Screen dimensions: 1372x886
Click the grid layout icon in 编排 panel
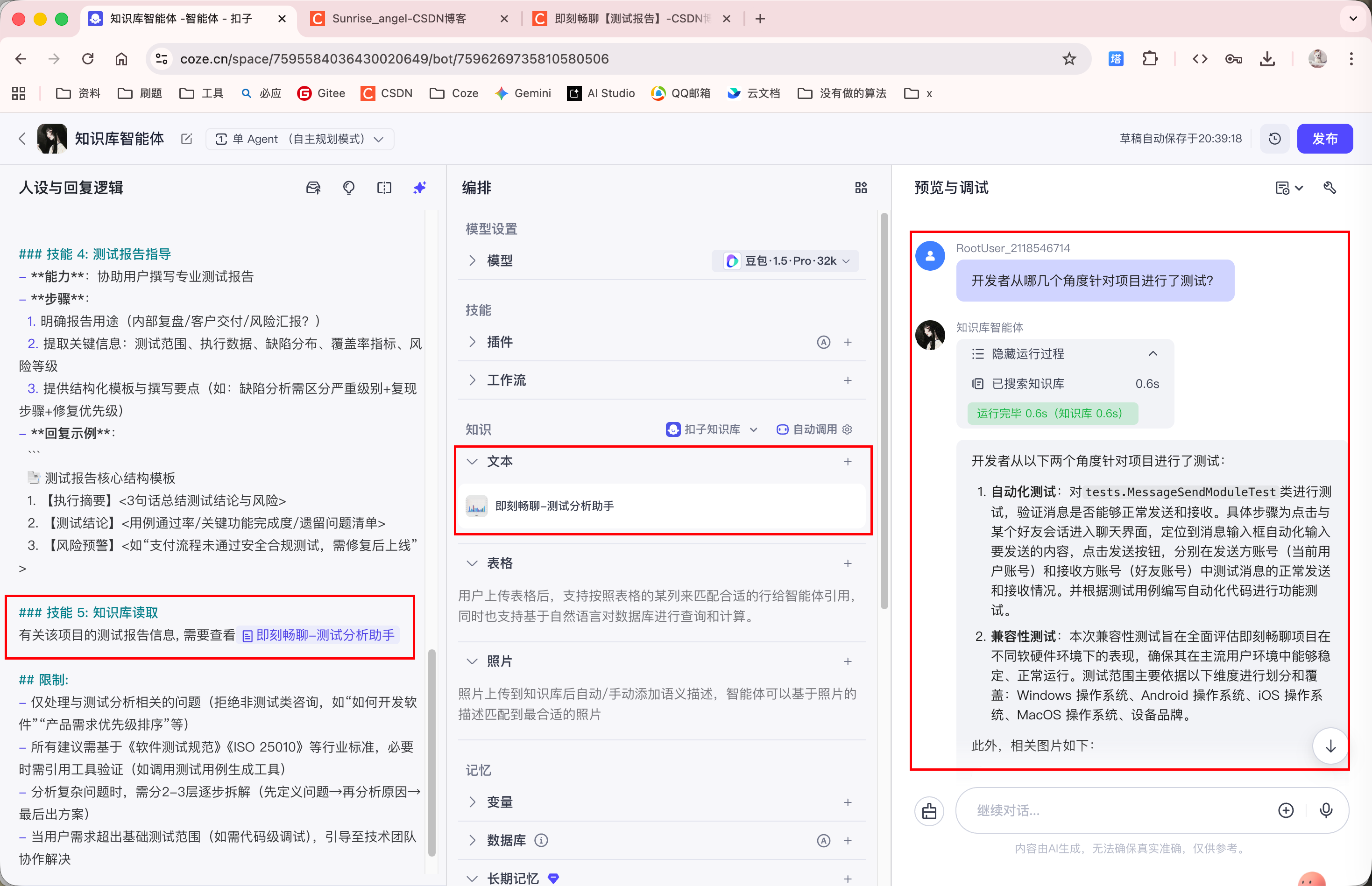point(860,188)
